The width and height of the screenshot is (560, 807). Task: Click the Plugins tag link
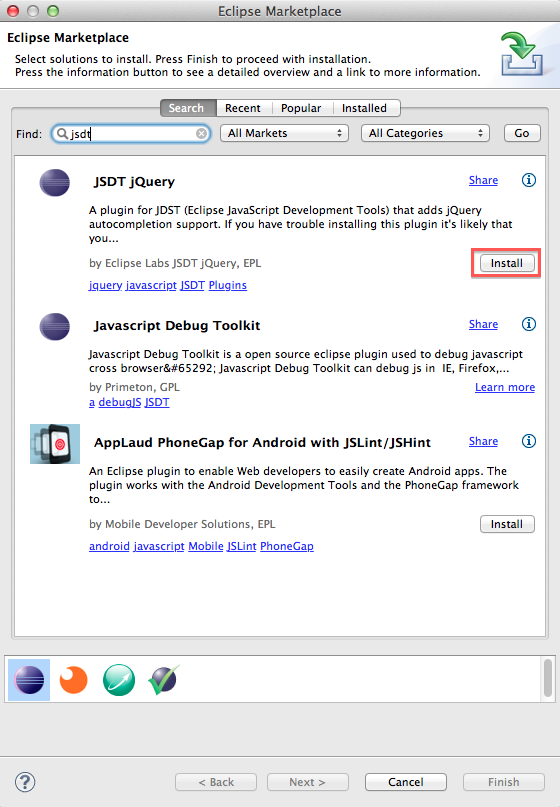tap(228, 285)
